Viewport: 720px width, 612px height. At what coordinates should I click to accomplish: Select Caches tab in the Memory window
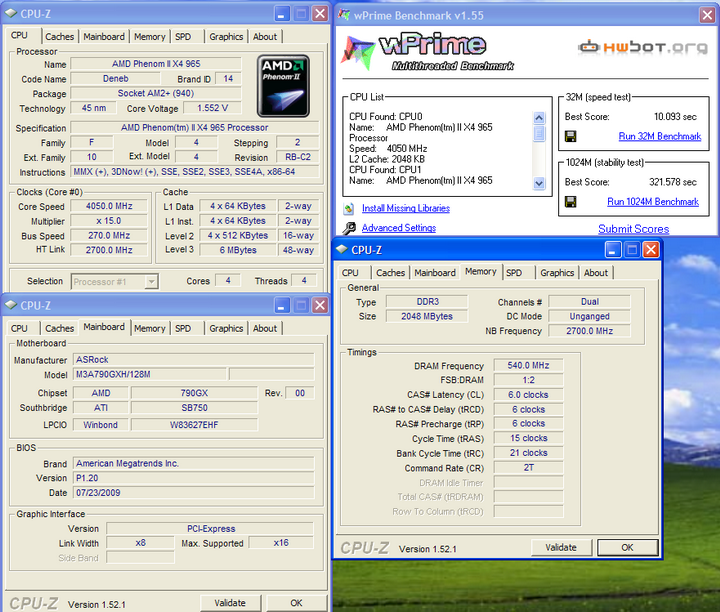[x=390, y=273]
